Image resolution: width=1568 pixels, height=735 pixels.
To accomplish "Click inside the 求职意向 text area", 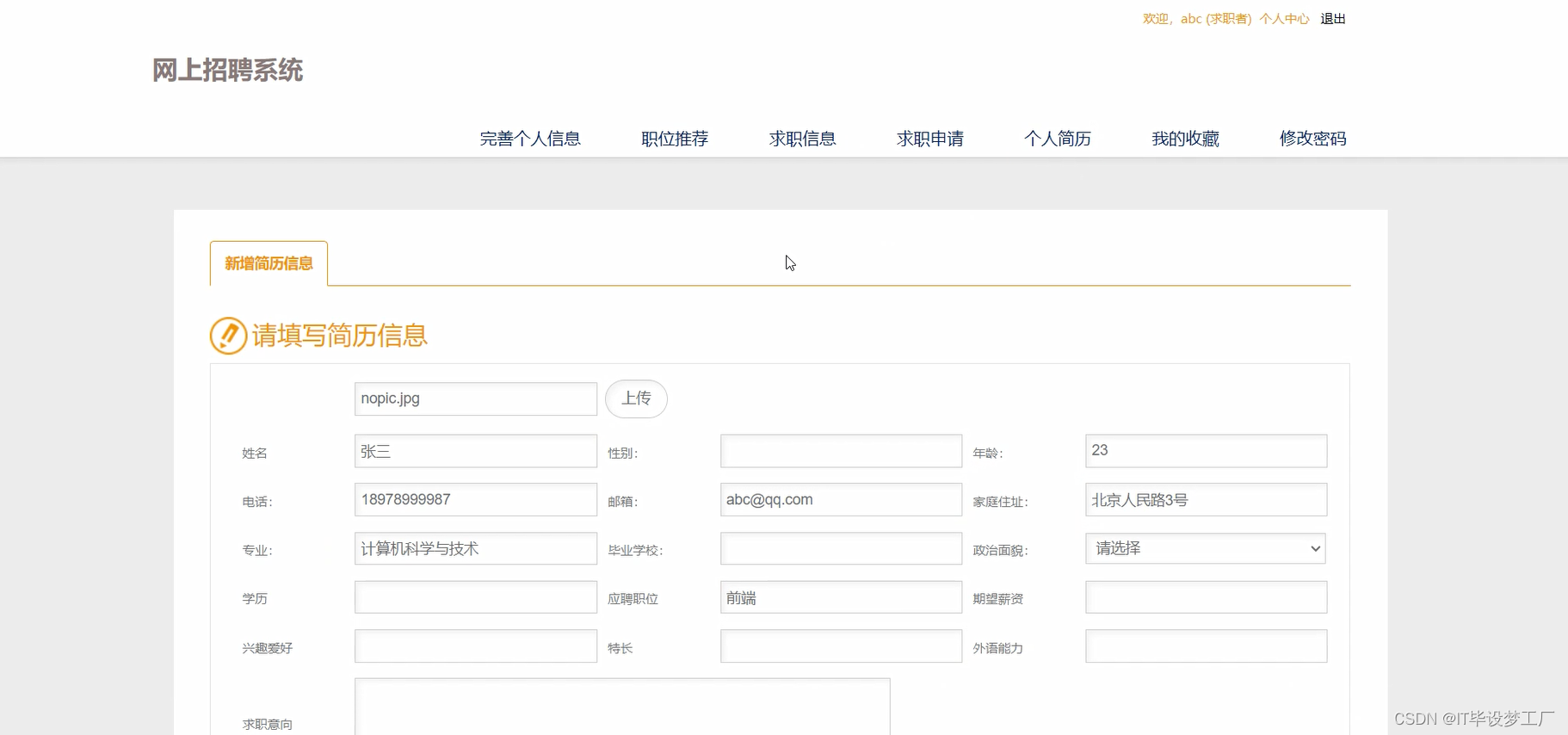I will pyautogui.click(x=622, y=707).
